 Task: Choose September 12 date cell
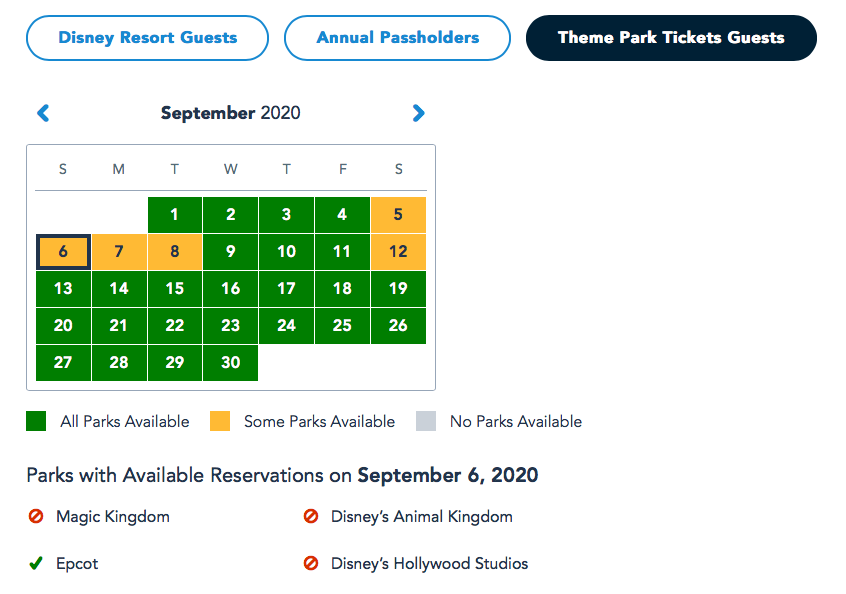pos(398,252)
